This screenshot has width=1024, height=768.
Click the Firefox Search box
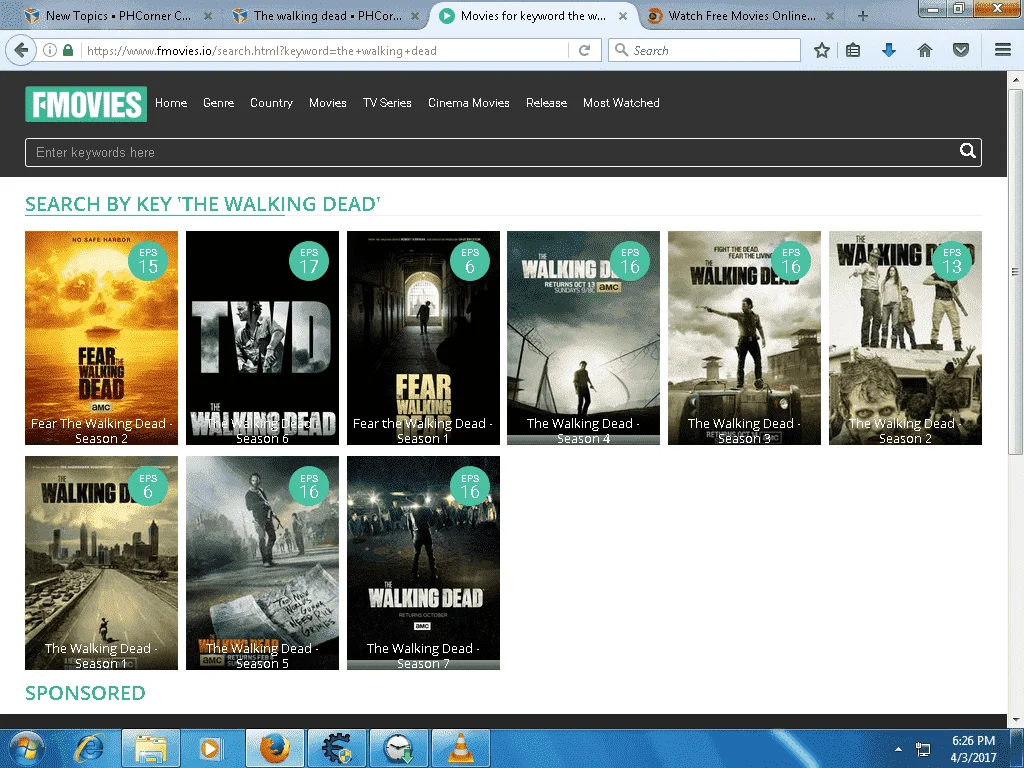[x=705, y=50]
